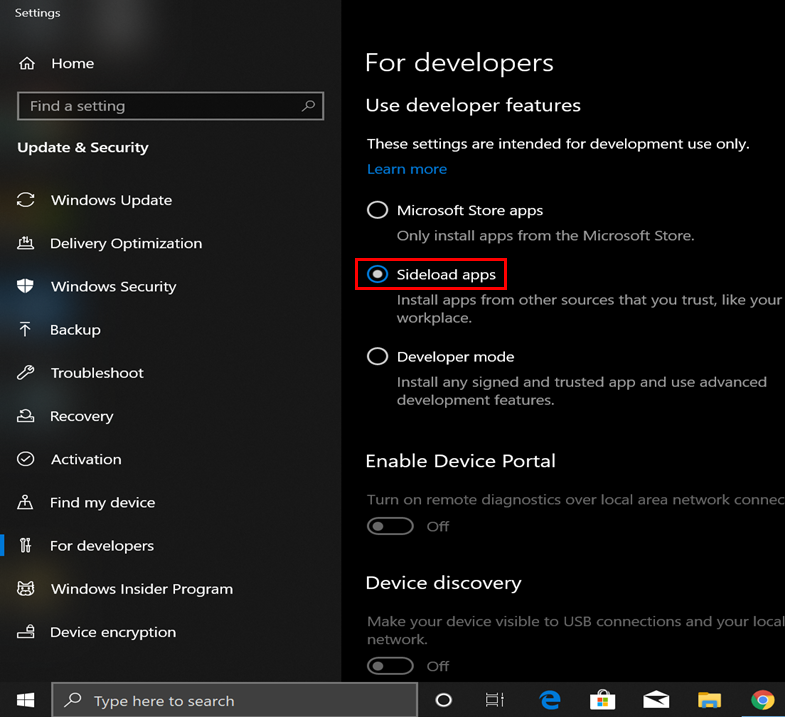Open Microsoft Store from taskbar
The width and height of the screenshot is (785, 717).
click(603, 700)
